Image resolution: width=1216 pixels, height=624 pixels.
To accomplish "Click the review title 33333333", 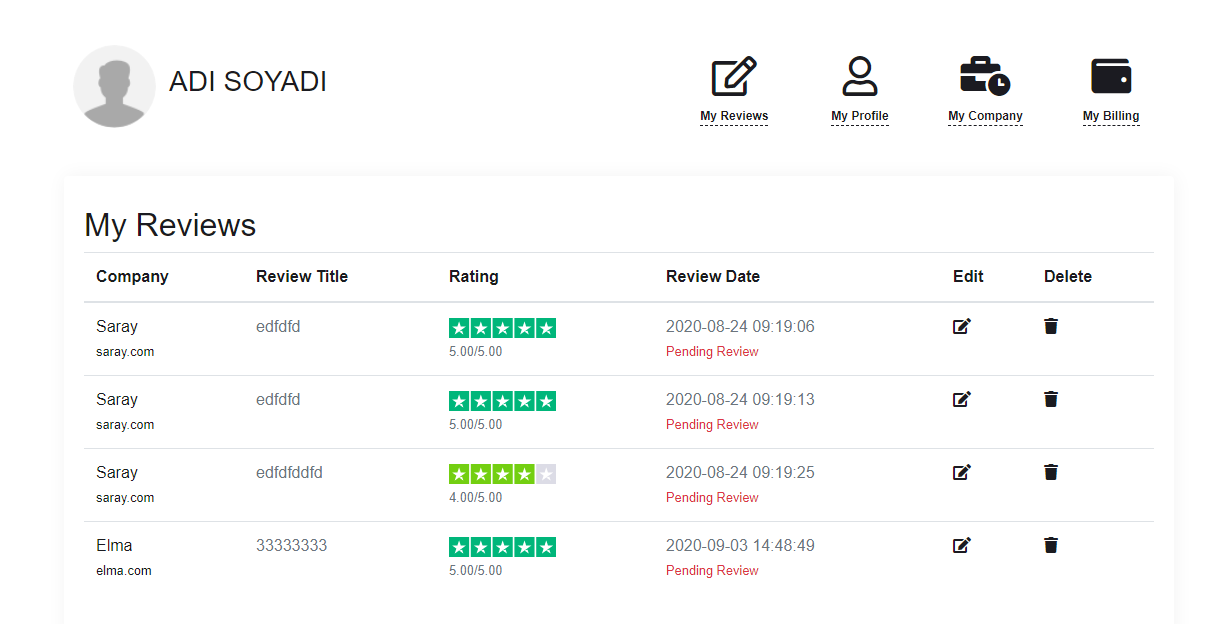I will (292, 546).
